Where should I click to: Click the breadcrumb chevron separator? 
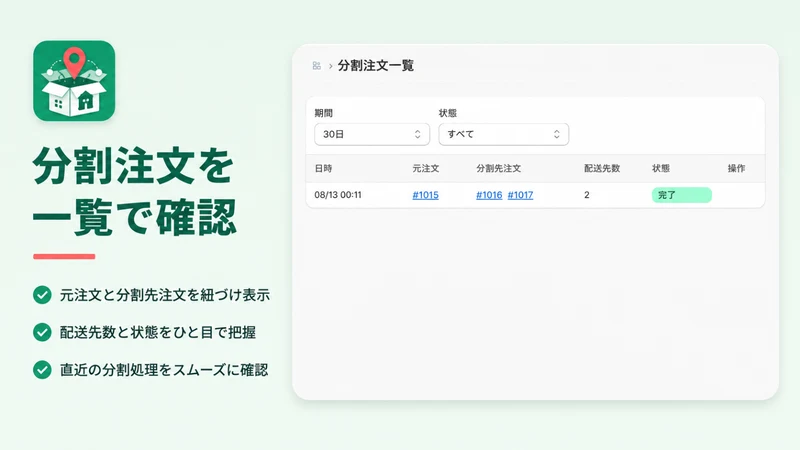pyautogui.click(x=331, y=66)
